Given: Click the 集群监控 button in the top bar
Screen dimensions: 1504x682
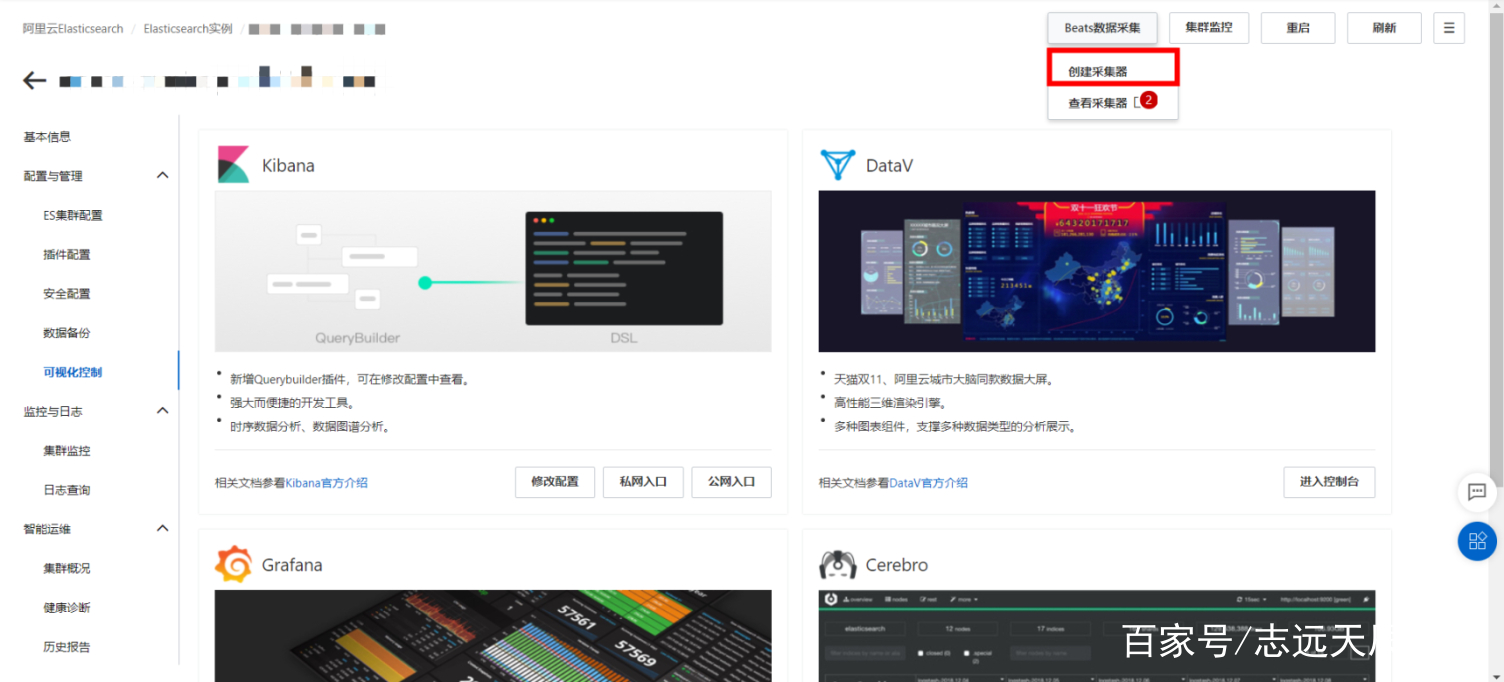Looking at the screenshot, I should (1209, 28).
